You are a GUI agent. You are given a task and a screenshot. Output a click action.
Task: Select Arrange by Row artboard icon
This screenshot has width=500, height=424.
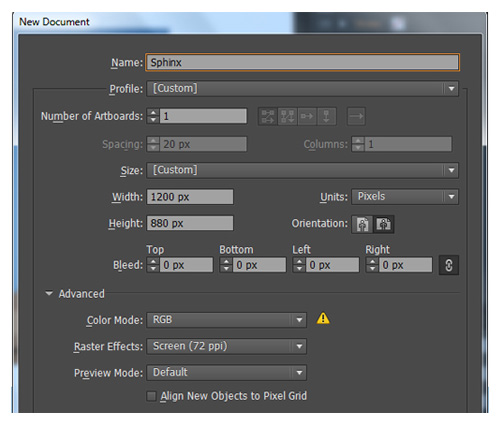(307, 116)
